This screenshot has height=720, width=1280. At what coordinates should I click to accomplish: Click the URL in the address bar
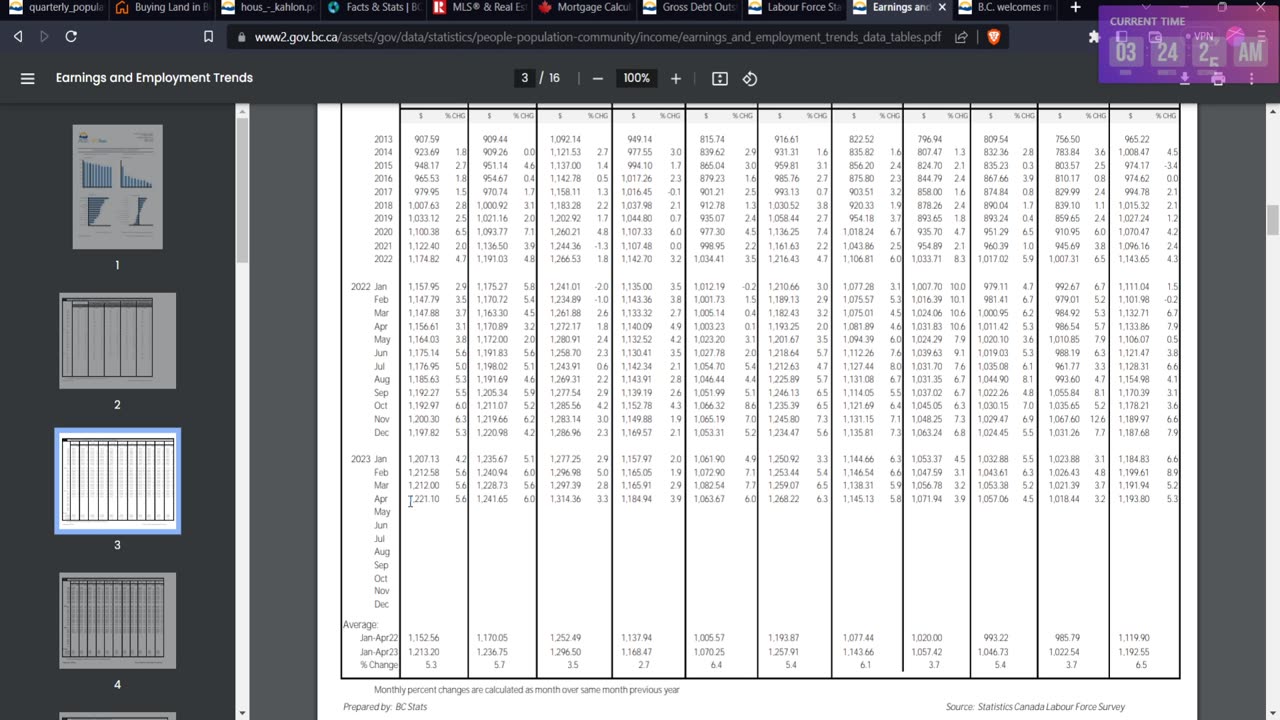click(x=597, y=37)
